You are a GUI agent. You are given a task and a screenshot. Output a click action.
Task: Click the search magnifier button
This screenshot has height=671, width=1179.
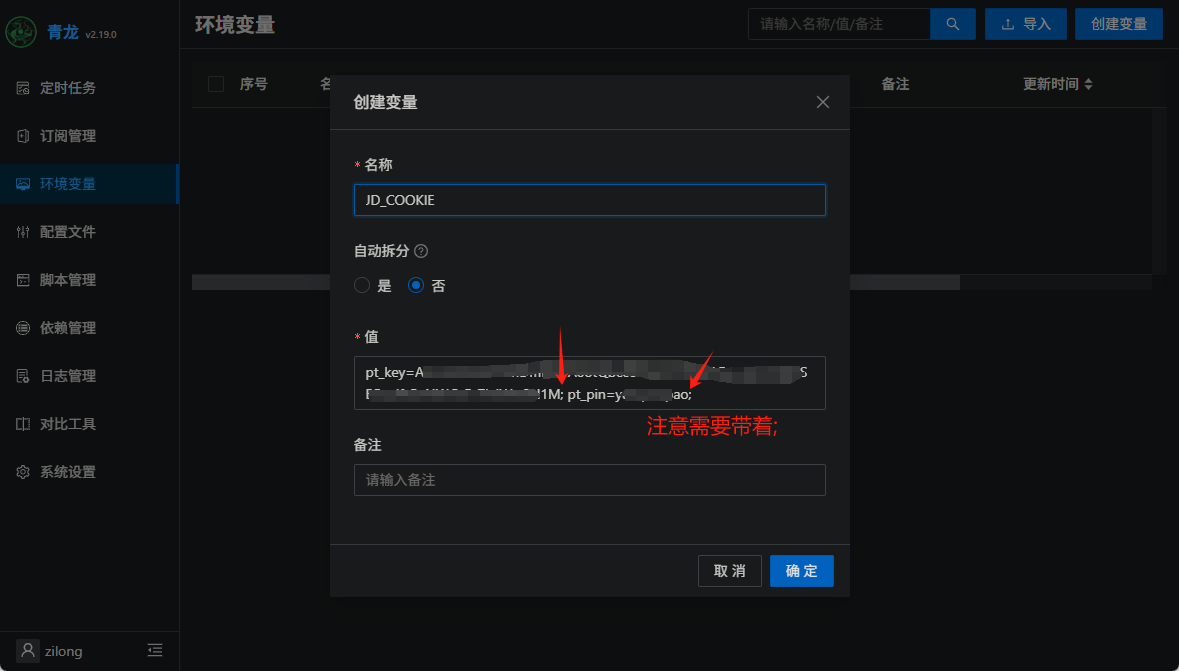(x=953, y=24)
